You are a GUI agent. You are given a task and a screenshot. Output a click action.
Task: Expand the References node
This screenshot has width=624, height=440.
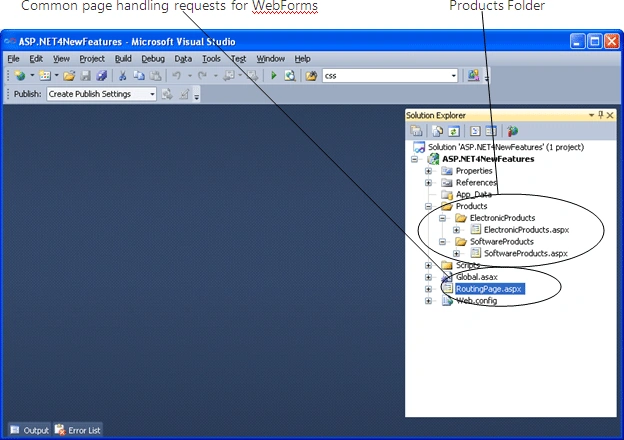point(428,183)
